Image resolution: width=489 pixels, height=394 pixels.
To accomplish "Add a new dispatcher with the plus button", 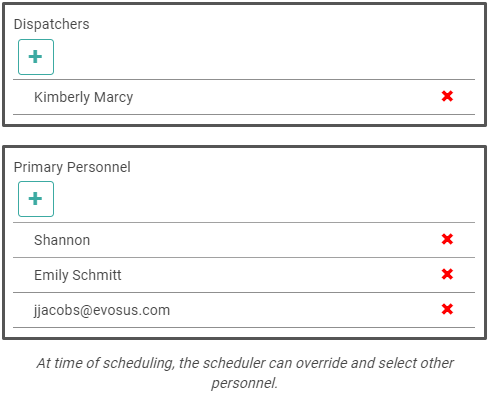I will click(36, 57).
